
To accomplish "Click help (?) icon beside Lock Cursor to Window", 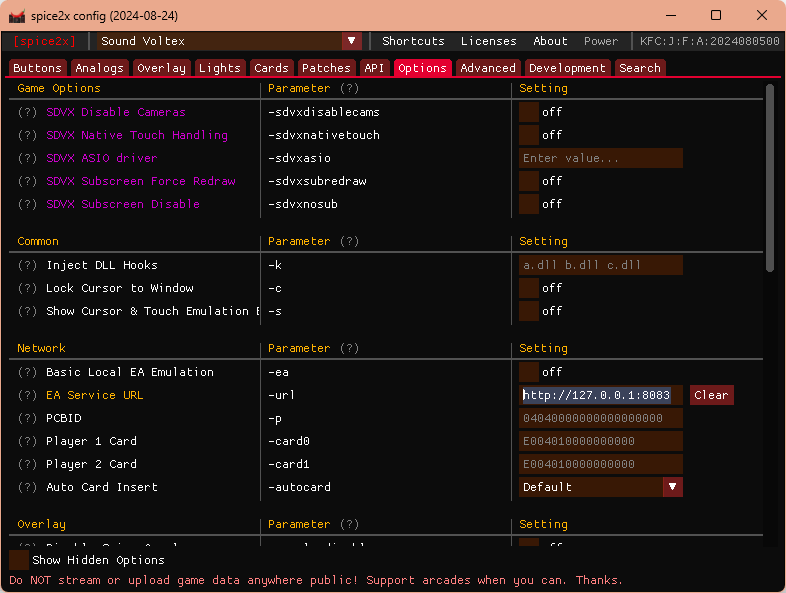I will pyautogui.click(x=27, y=288).
